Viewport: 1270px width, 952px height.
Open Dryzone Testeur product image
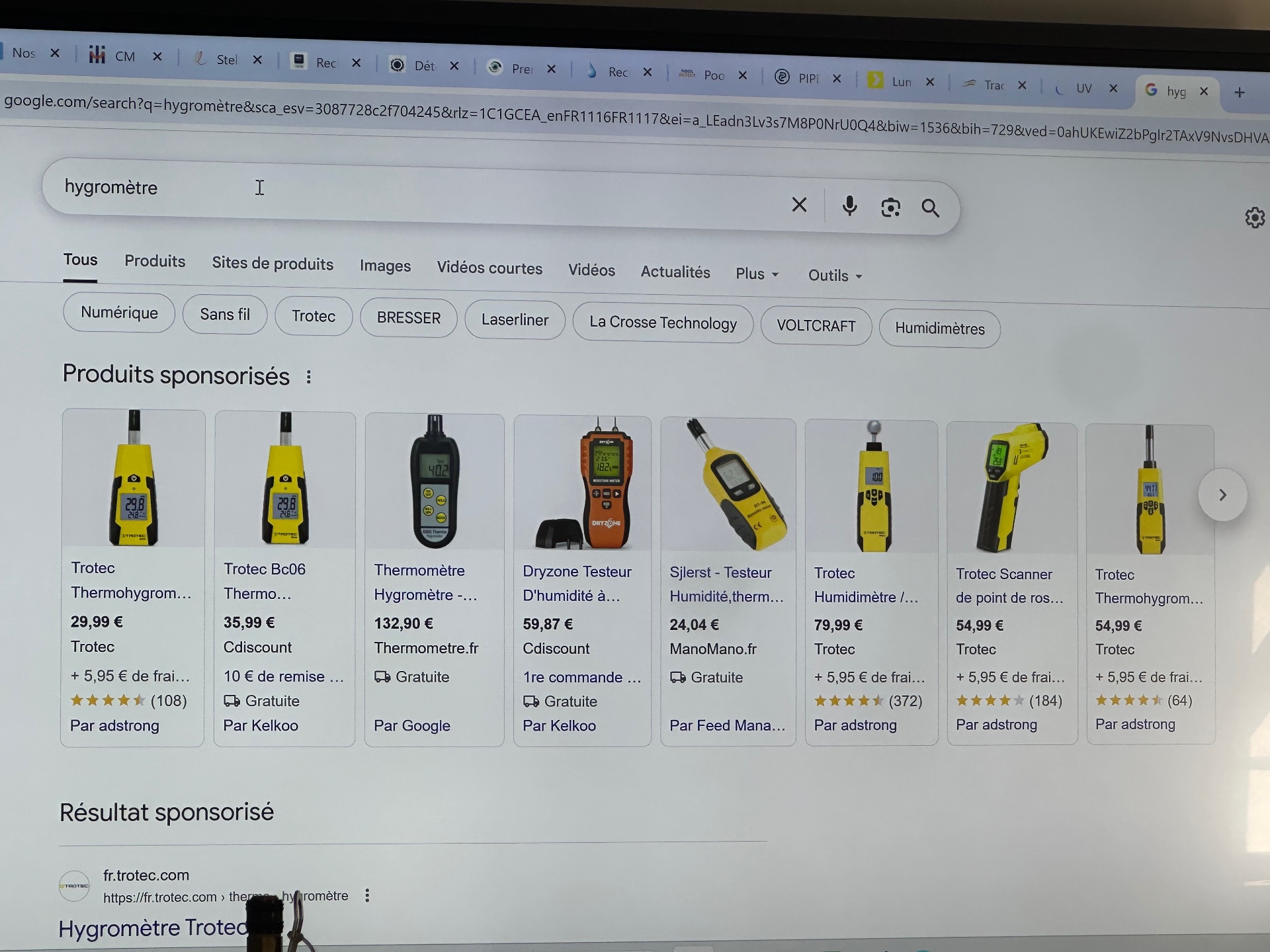coord(583,484)
